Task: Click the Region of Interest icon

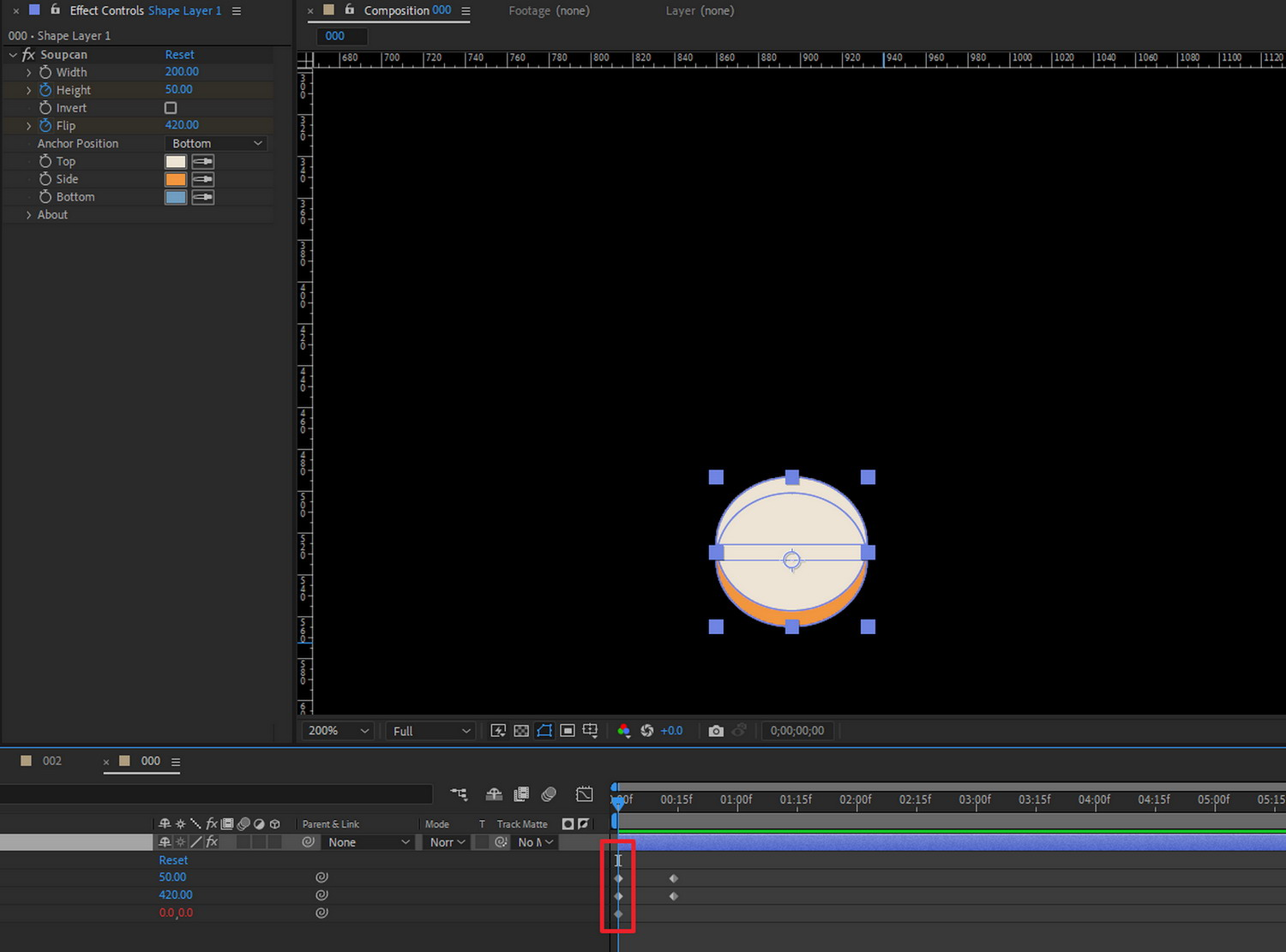Action: pyautogui.click(x=567, y=731)
